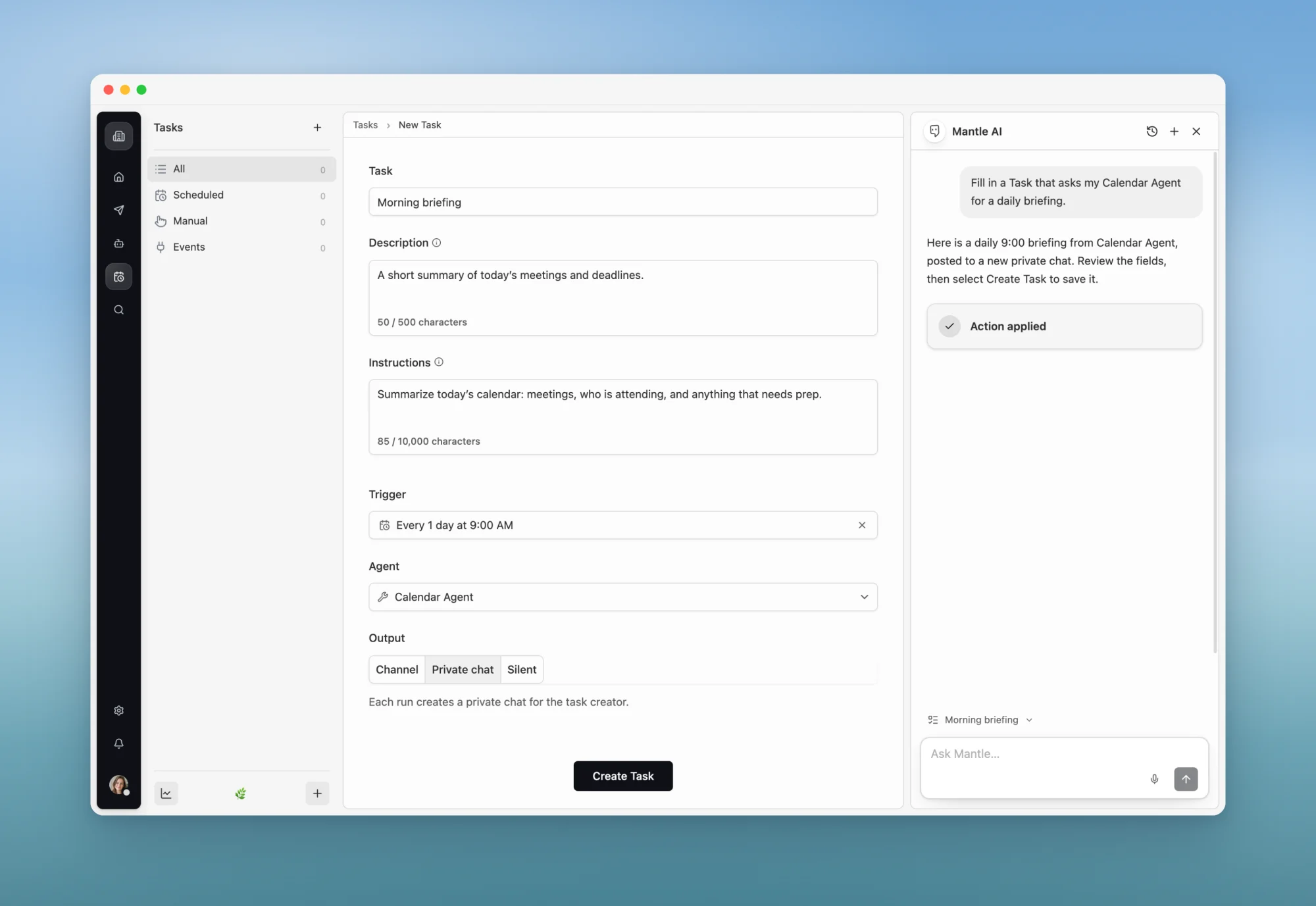Activate the microphone voice input
The image size is (1316, 906).
click(x=1154, y=779)
